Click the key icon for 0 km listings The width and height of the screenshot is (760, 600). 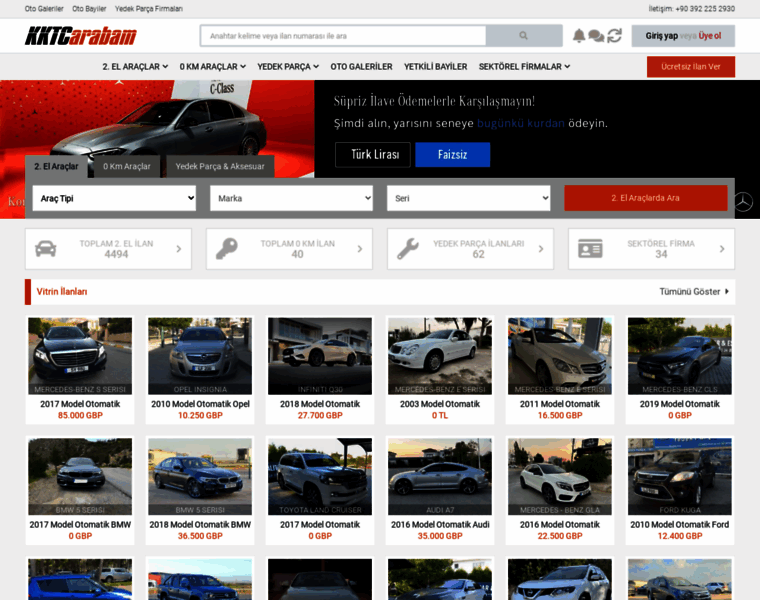point(227,249)
